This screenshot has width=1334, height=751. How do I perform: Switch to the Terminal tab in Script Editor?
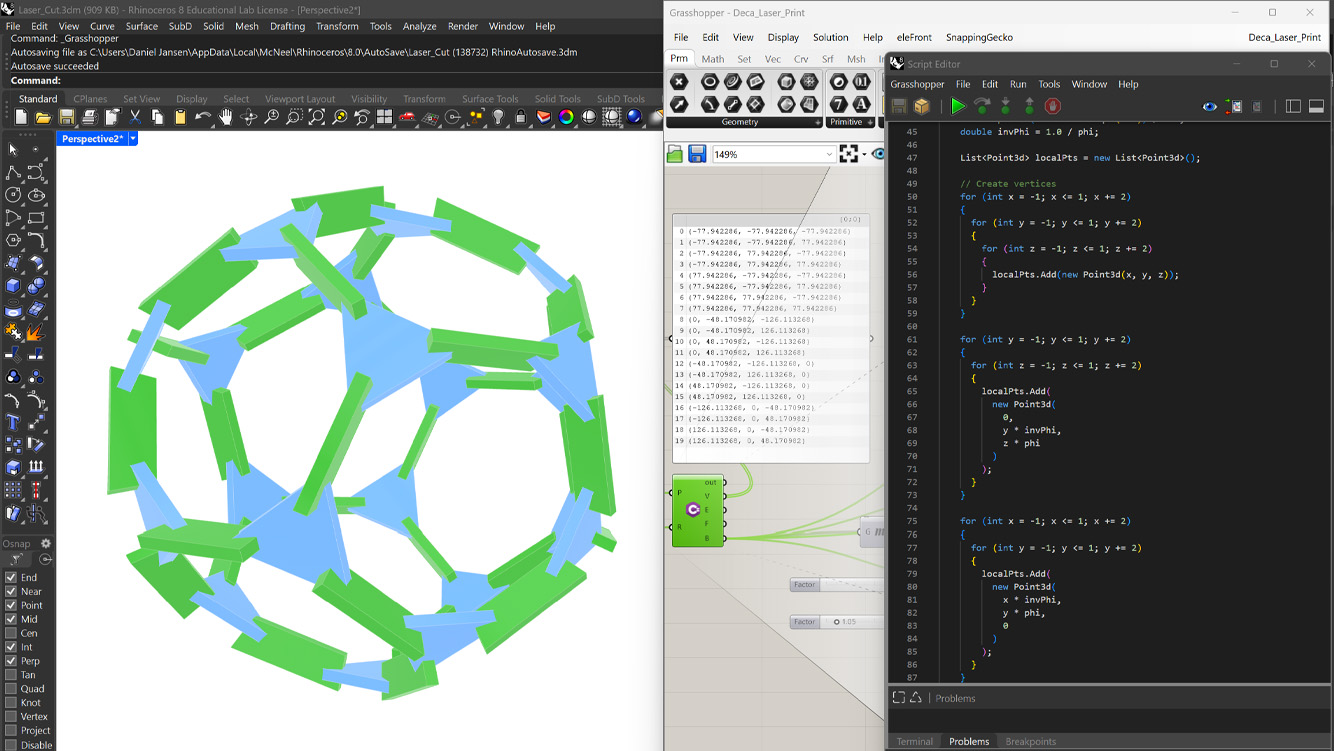(914, 741)
